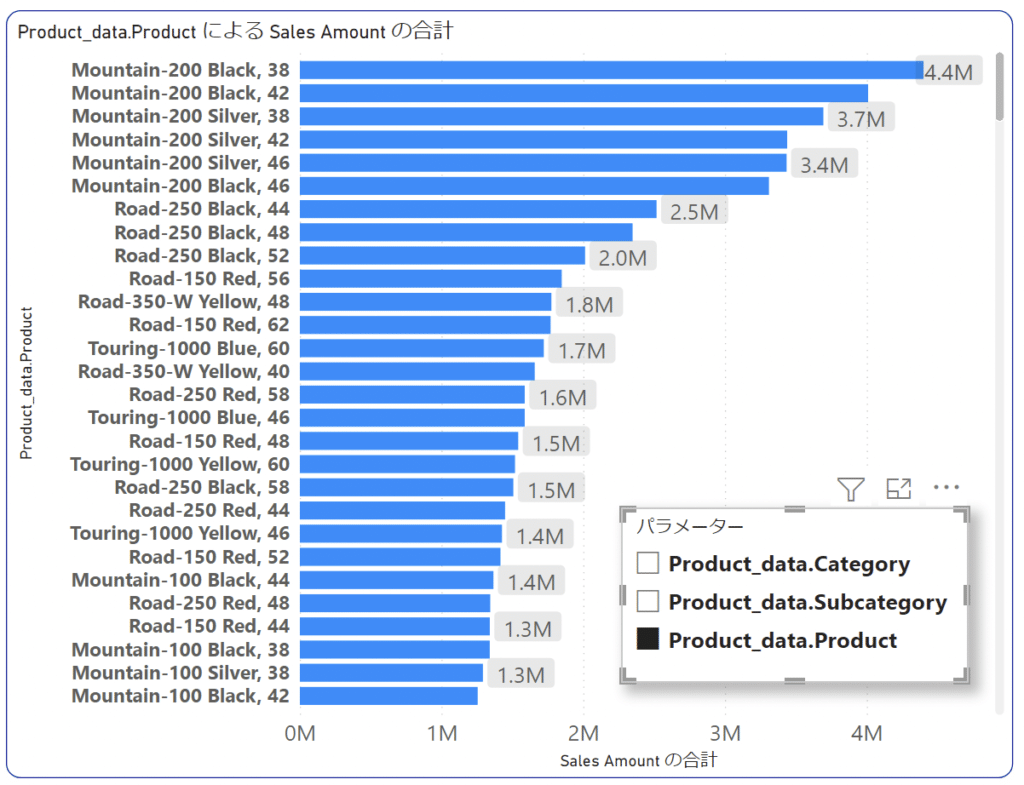The height and width of the screenshot is (785, 1024).
Task: Open the filter funnel icon above the slicer
Action: 849,488
